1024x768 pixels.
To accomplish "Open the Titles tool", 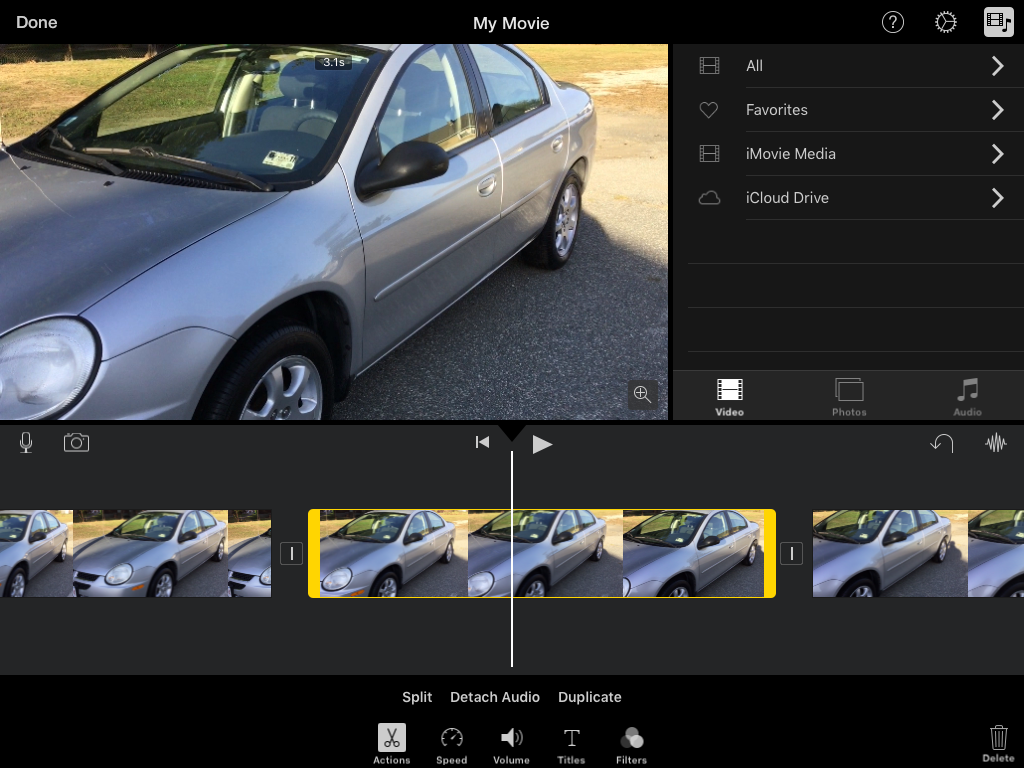I will pyautogui.click(x=571, y=746).
